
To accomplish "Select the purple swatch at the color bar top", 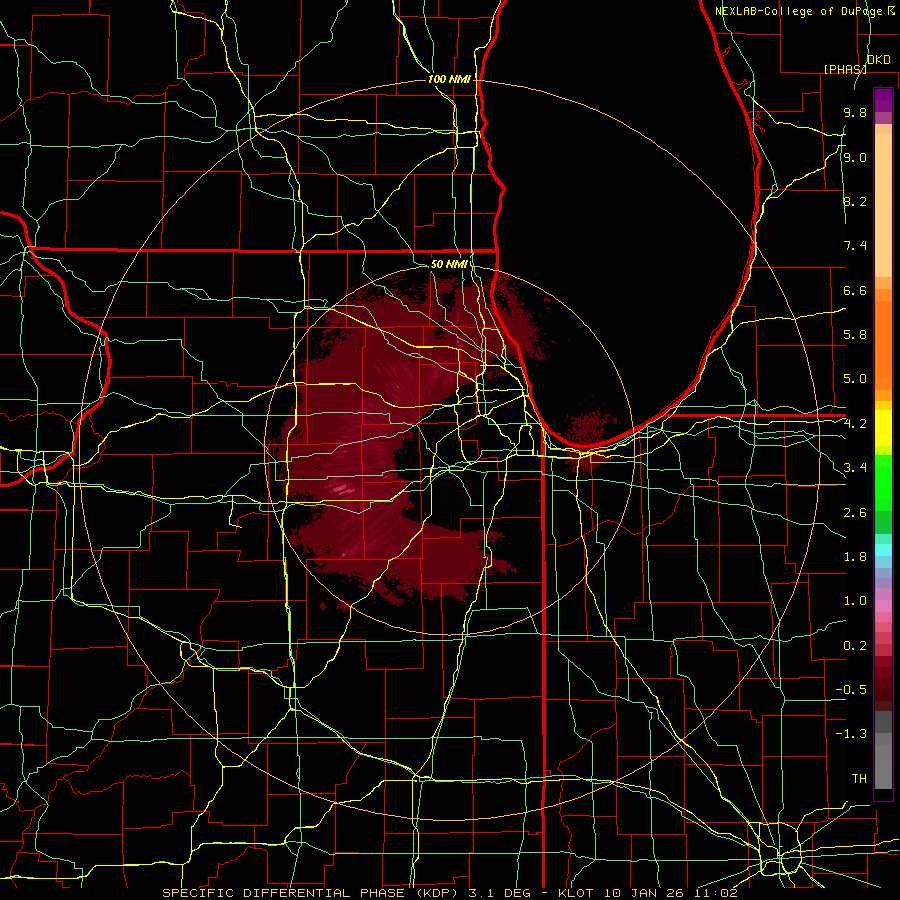I will pyautogui.click(x=883, y=100).
